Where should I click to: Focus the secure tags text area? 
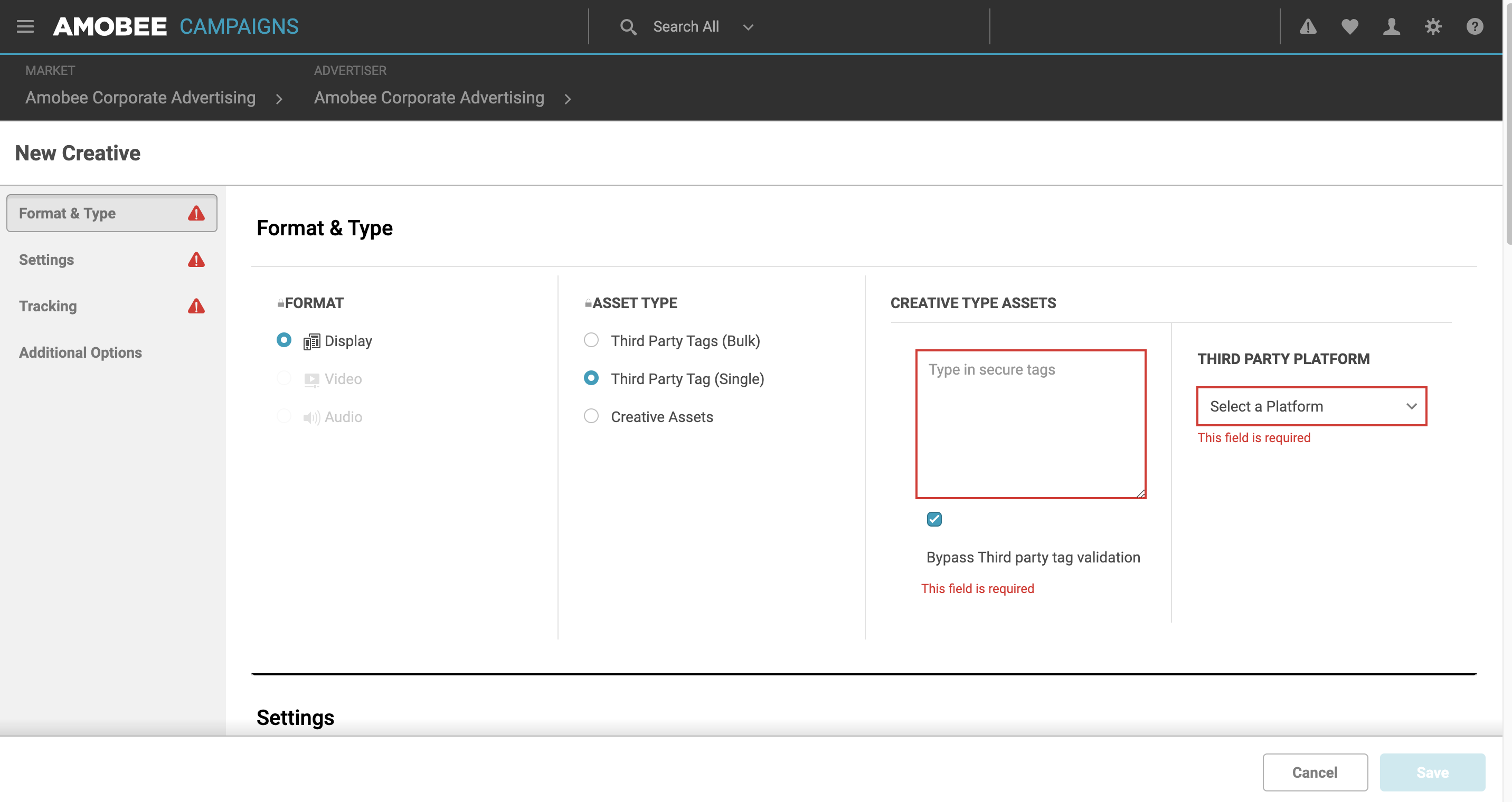pyautogui.click(x=1031, y=424)
